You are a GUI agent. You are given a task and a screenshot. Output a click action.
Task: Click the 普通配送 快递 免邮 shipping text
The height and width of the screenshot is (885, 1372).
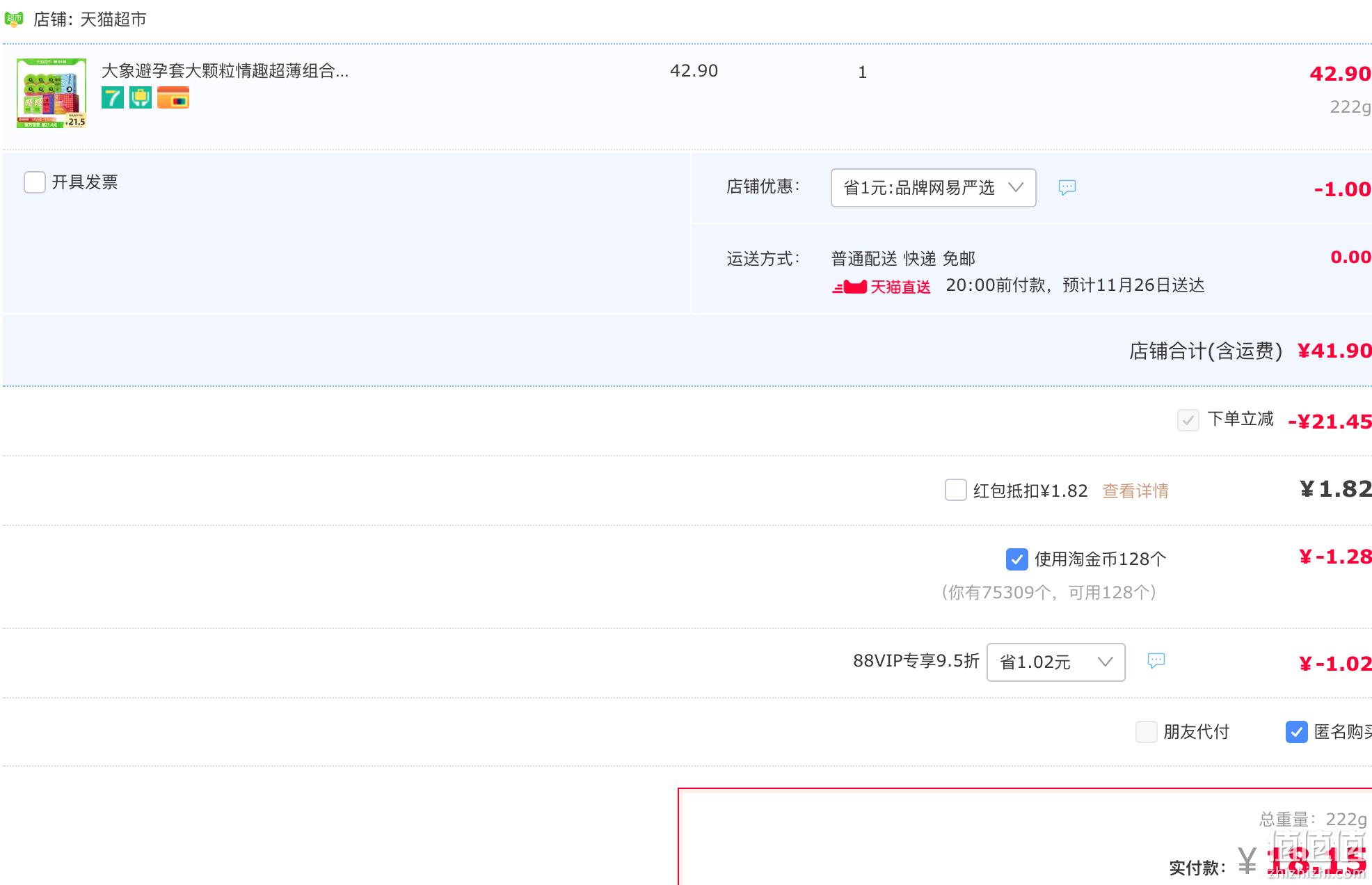[x=903, y=259]
